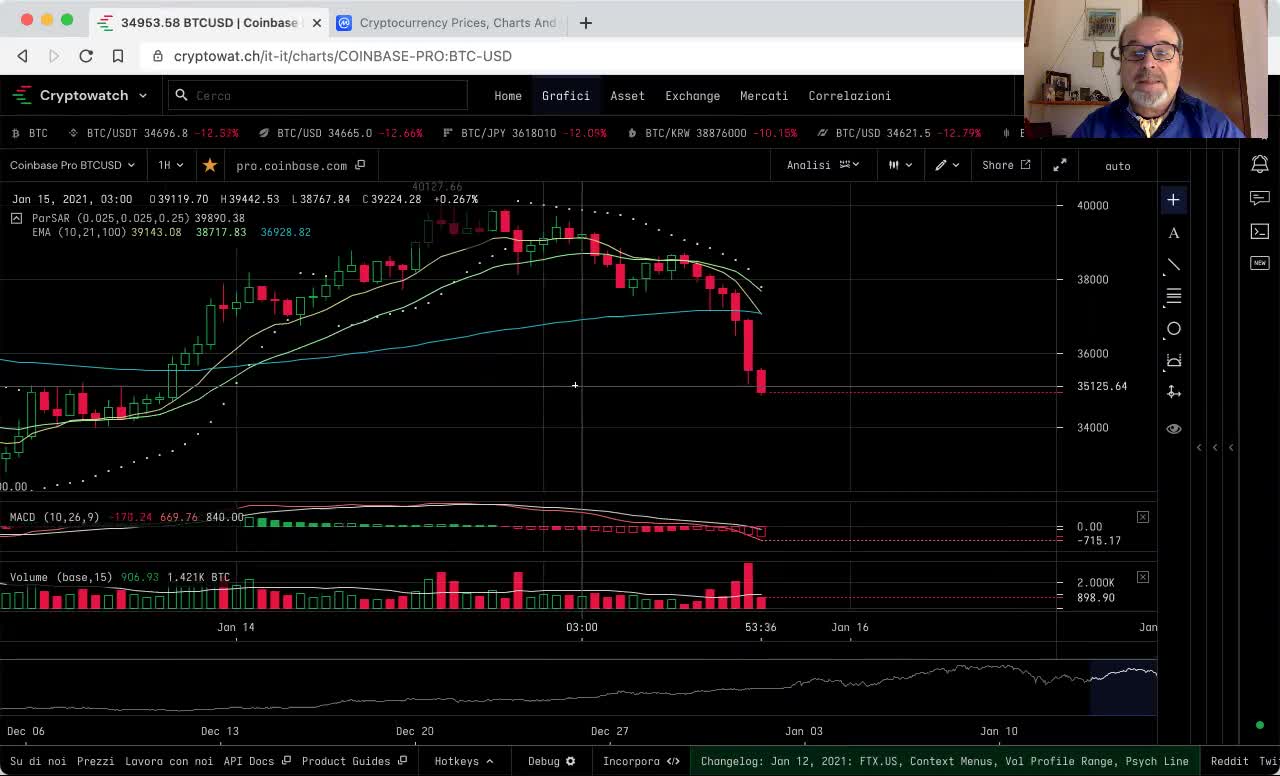Toggle auto price scale

(x=1117, y=166)
